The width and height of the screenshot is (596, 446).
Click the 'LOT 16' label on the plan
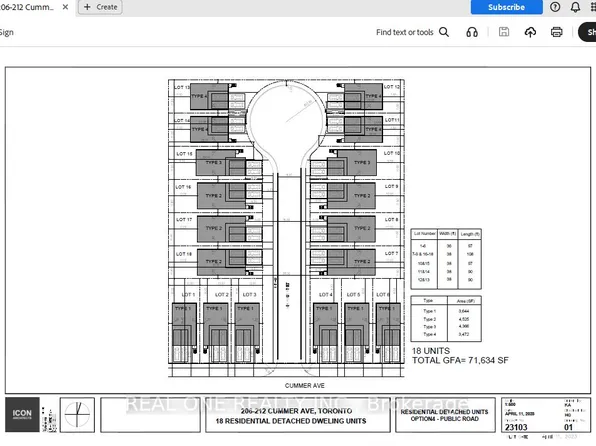(x=183, y=187)
